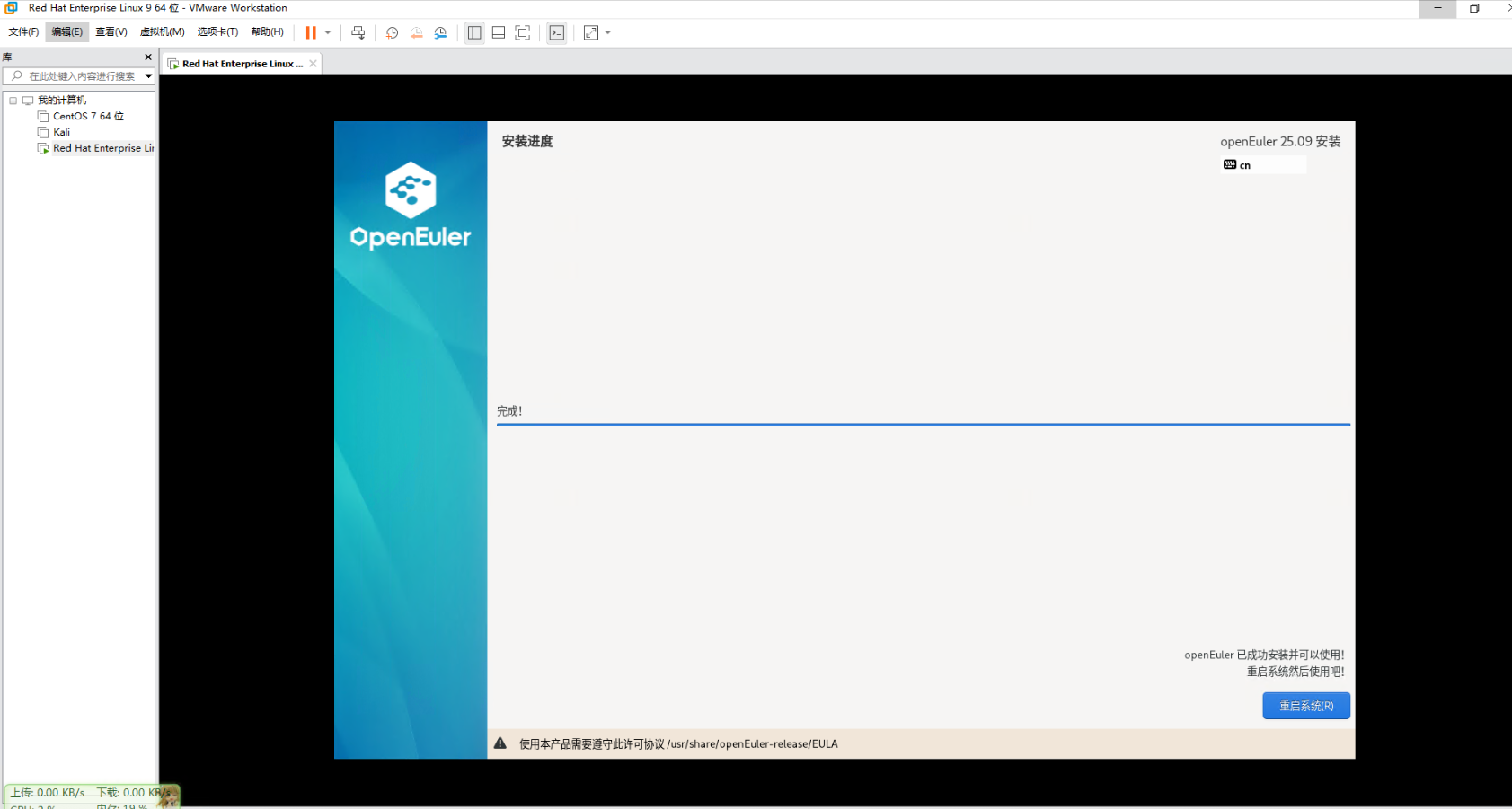Open the 帮助(H) menu

[268, 31]
